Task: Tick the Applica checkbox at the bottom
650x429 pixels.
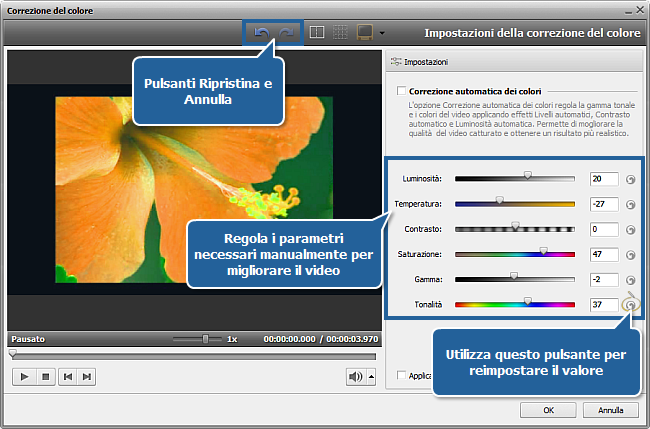Action: (x=401, y=376)
